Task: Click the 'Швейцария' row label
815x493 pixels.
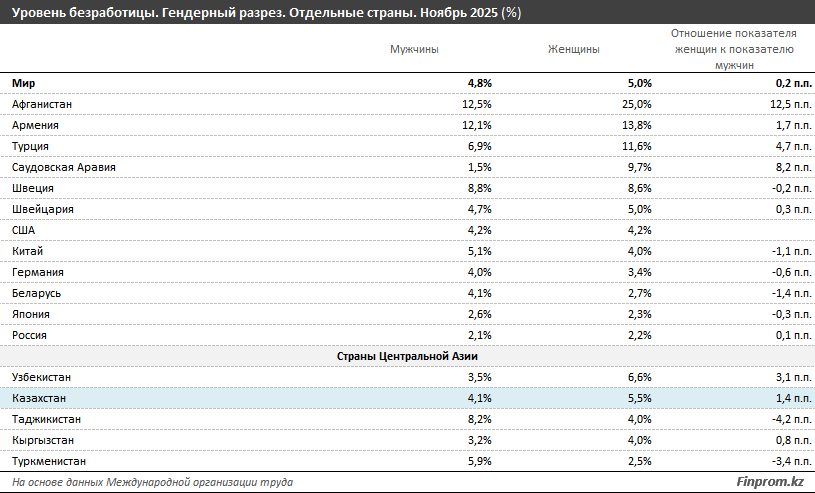Action: click(x=43, y=209)
